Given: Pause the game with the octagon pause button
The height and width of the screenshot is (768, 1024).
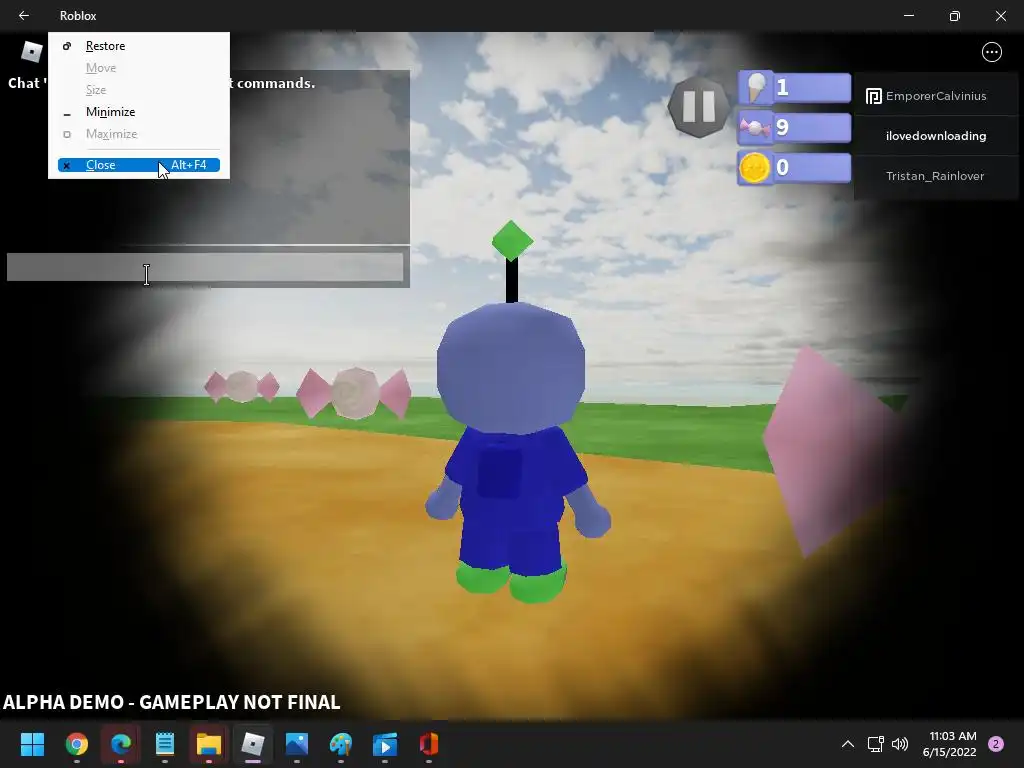Looking at the screenshot, I should pyautogui.click(x=698, y=106).
